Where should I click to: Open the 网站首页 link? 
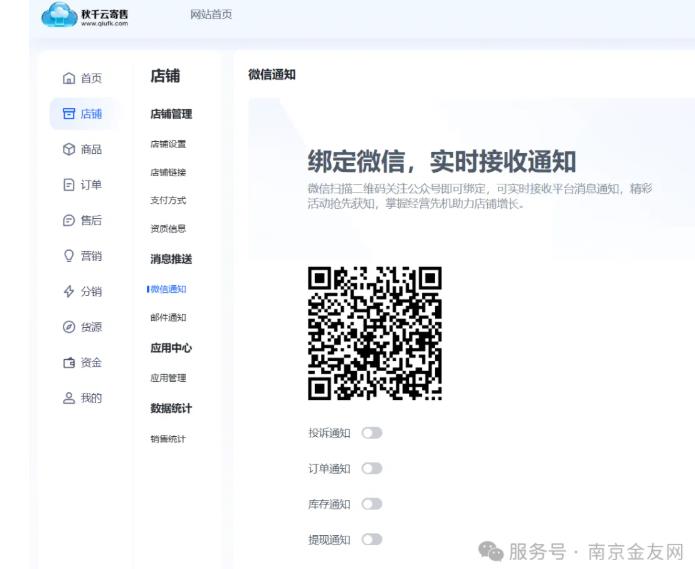[211, 14]
